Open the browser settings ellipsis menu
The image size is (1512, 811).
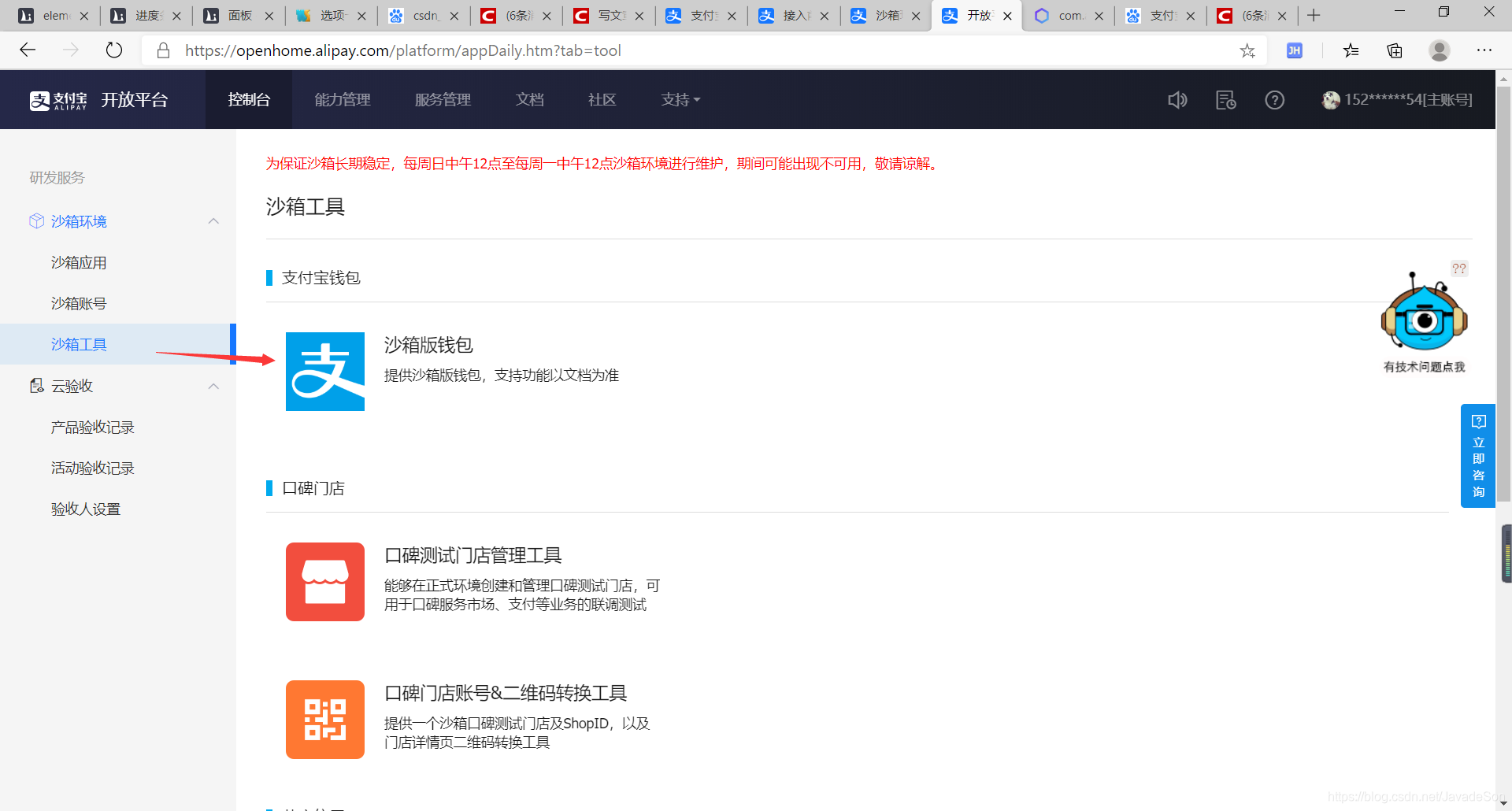coord(1484,50)
